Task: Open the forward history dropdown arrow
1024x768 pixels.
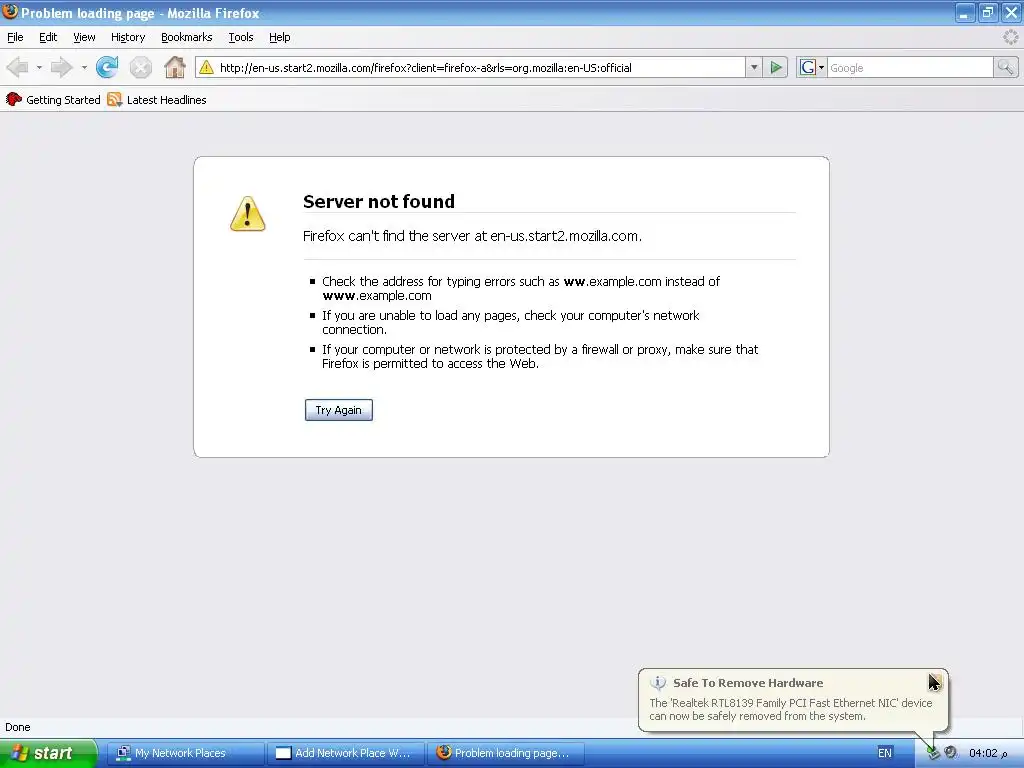Action: point(84,67)
